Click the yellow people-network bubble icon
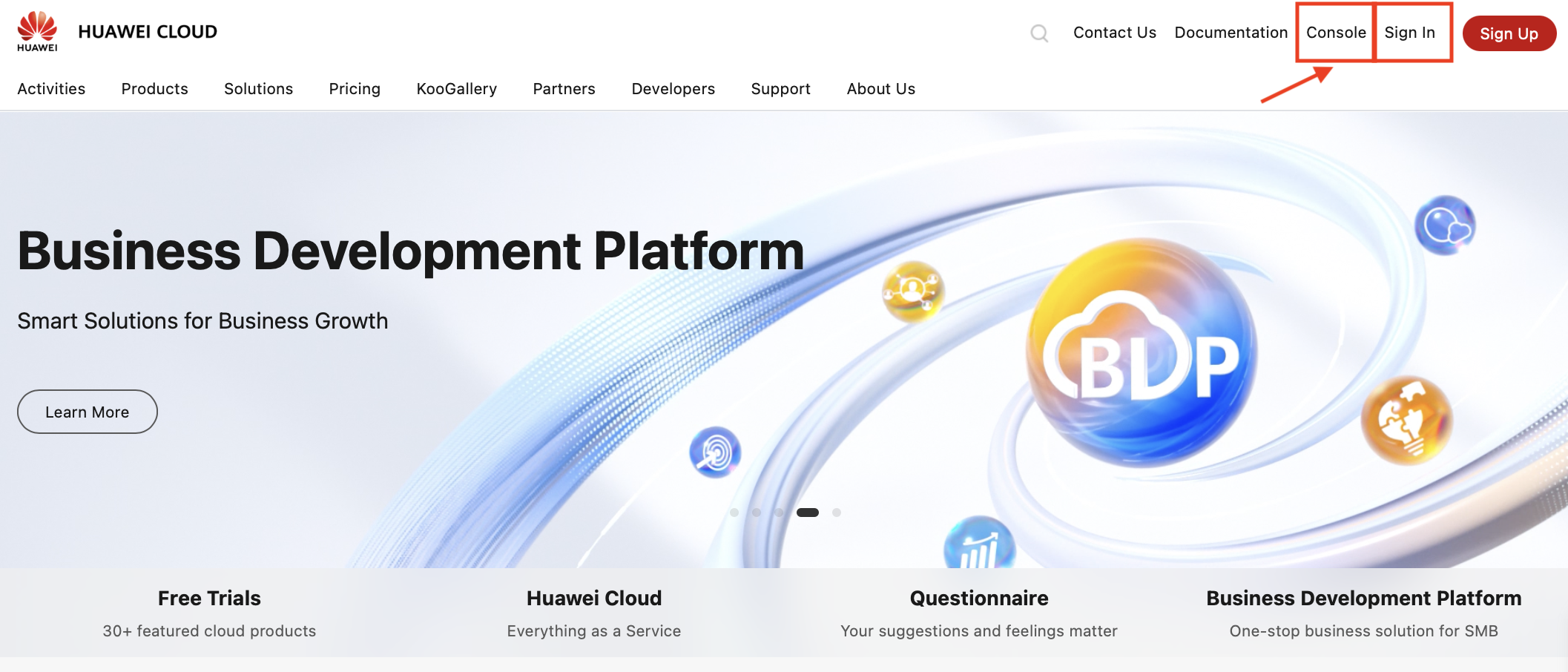The image size is (1568, 672). (913, 291)
